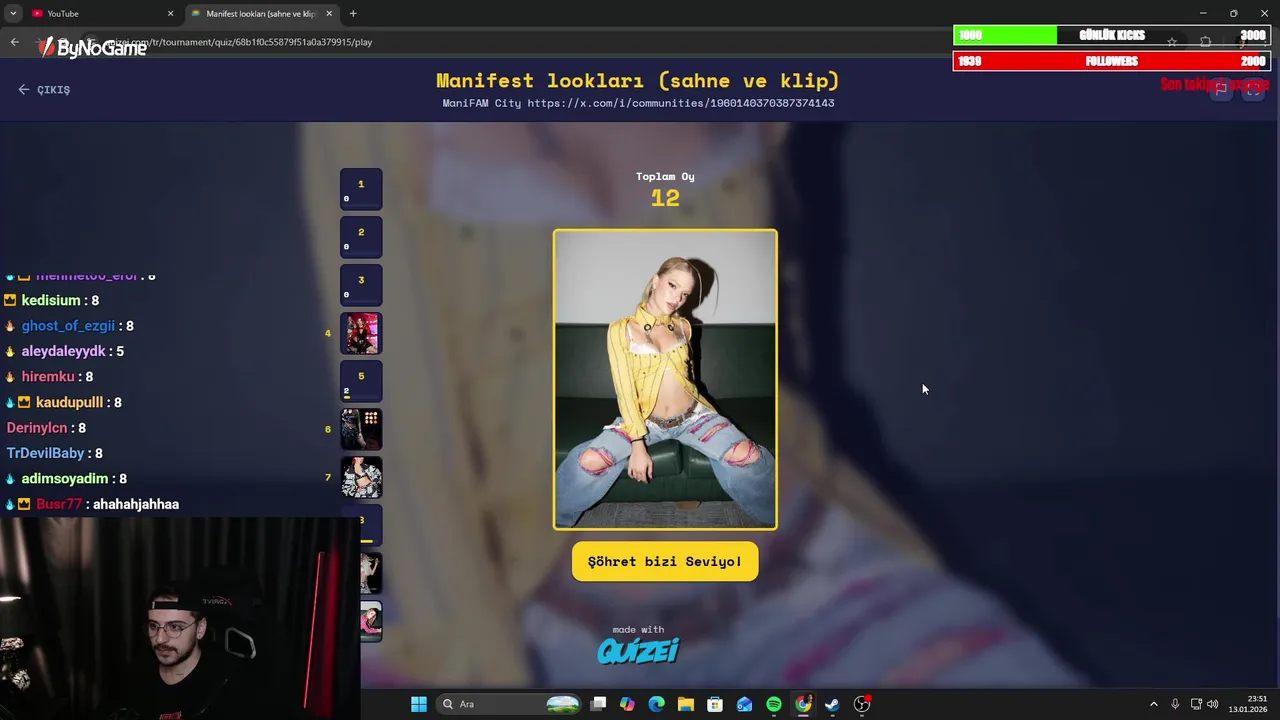The image size is (1280, 720).
Task: Select rank slot 1 in the list
Action: pyautogui.click(x=361, y=189)
